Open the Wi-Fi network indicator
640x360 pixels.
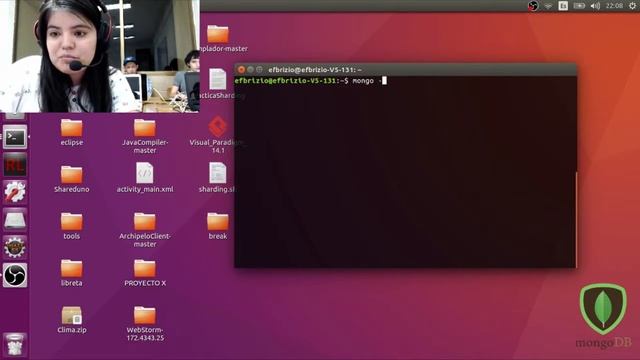click(548, 6)
